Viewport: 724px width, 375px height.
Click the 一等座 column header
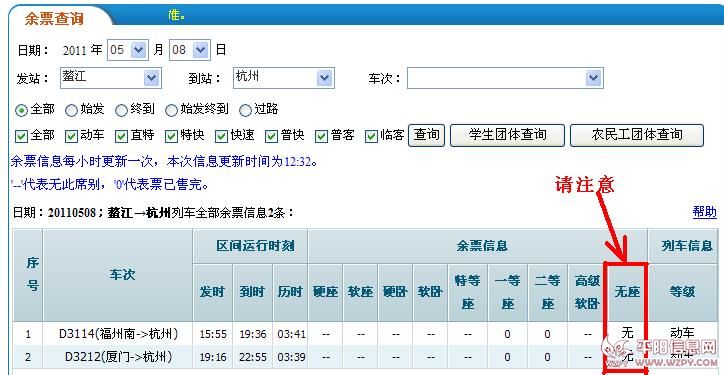[x=508, y=292]
